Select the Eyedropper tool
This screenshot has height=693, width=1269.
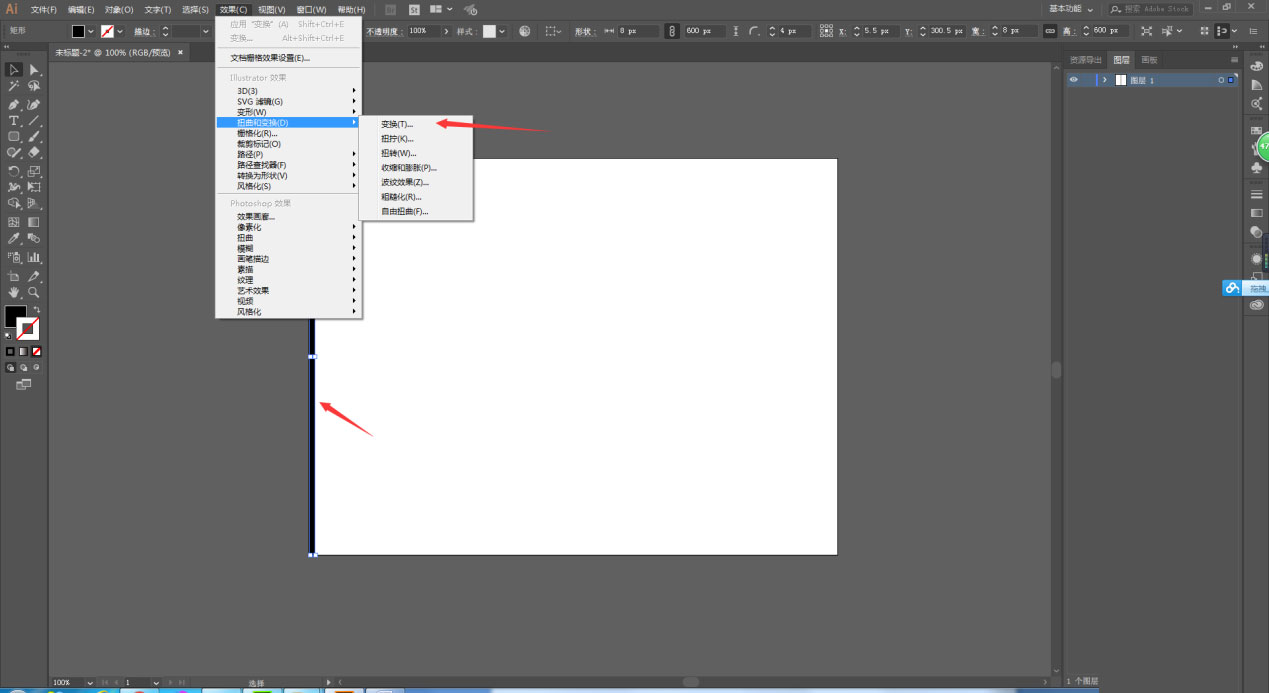pyautogui.click(x=14, y=239)
